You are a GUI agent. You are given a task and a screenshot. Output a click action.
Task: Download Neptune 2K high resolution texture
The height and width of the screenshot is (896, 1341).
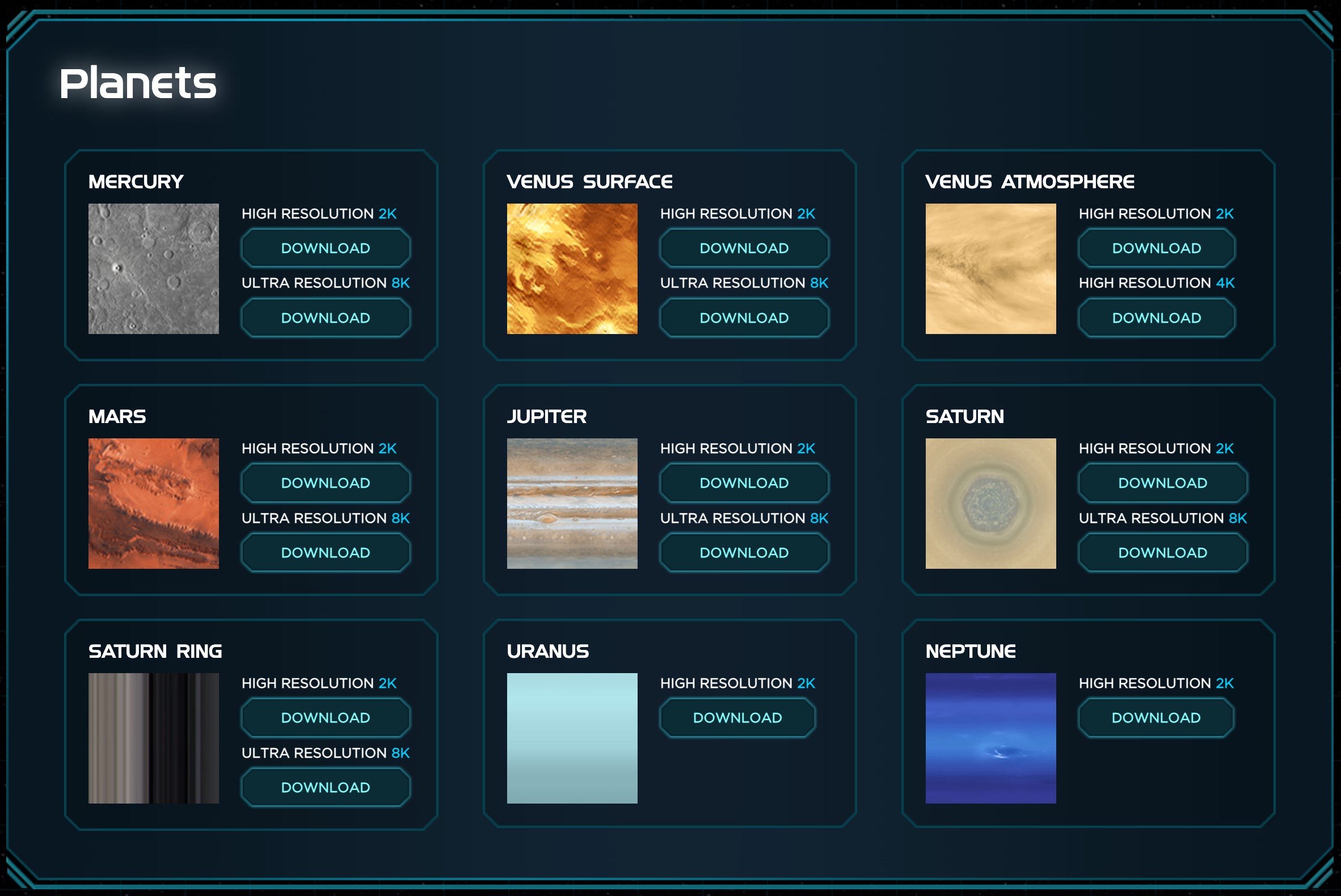[x=1156, y=718]
